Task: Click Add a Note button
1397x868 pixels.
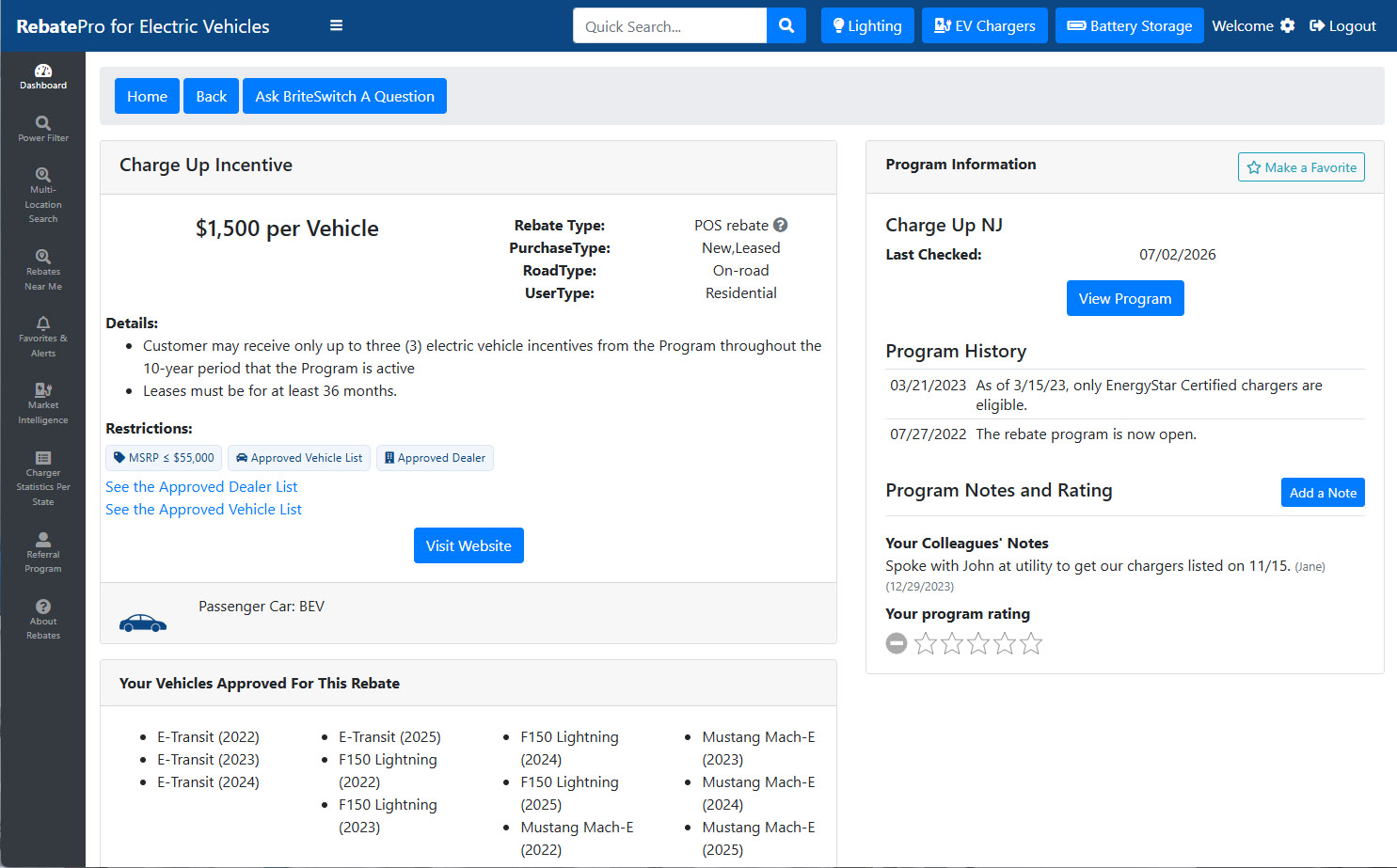Action: [x=1323, y=493]
